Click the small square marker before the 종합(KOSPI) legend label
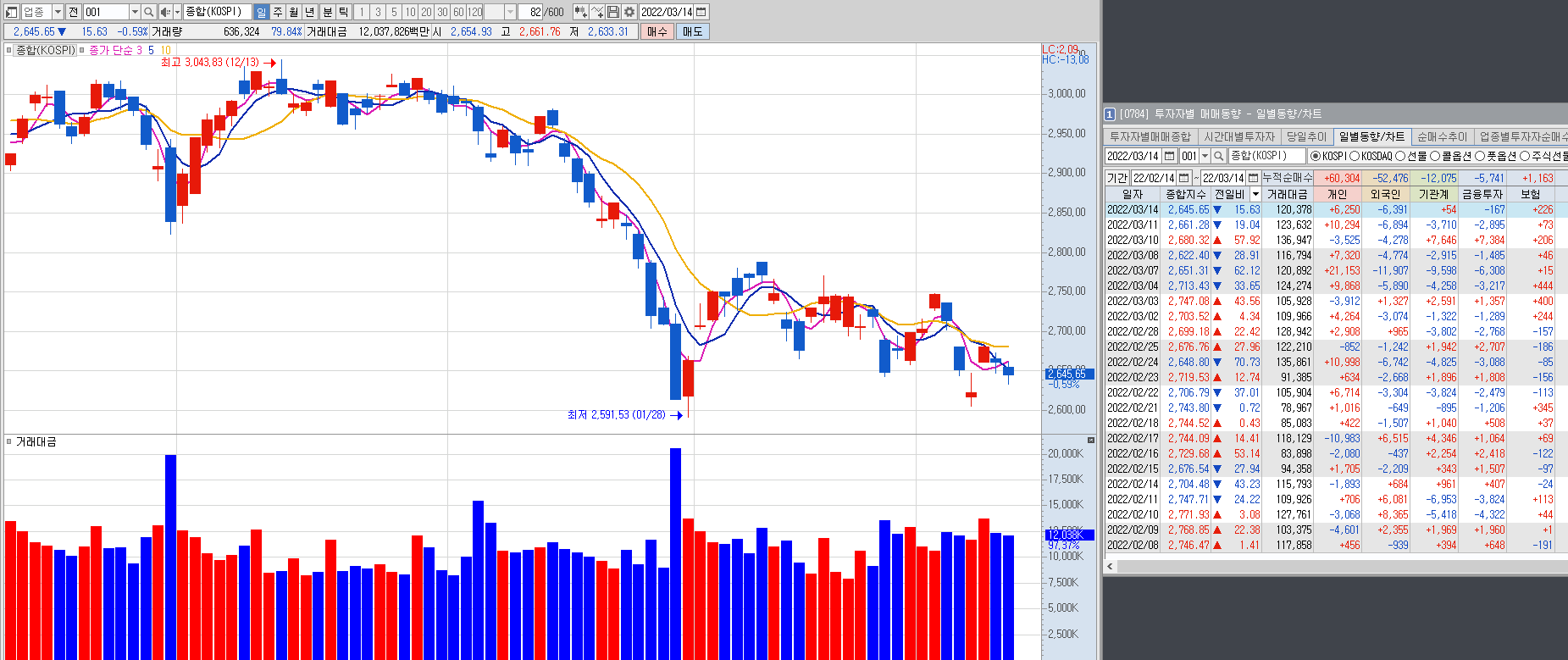Image resolution: width=1568 pixels, height=660 pixels. [x=8, y=50]
